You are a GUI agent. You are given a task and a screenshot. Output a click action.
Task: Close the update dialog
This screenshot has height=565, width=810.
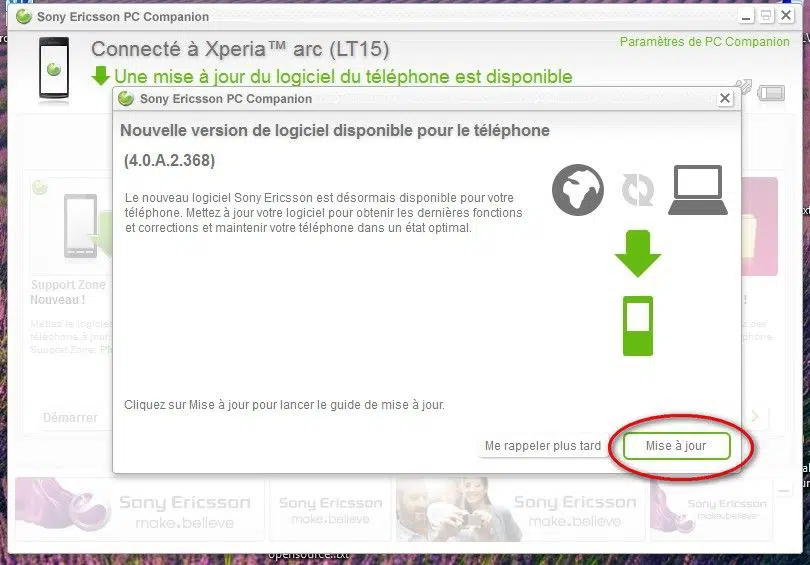(x=725, y=98)
